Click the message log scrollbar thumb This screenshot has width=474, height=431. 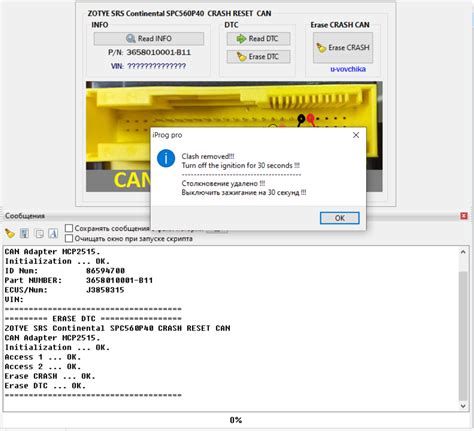(463, 335)
